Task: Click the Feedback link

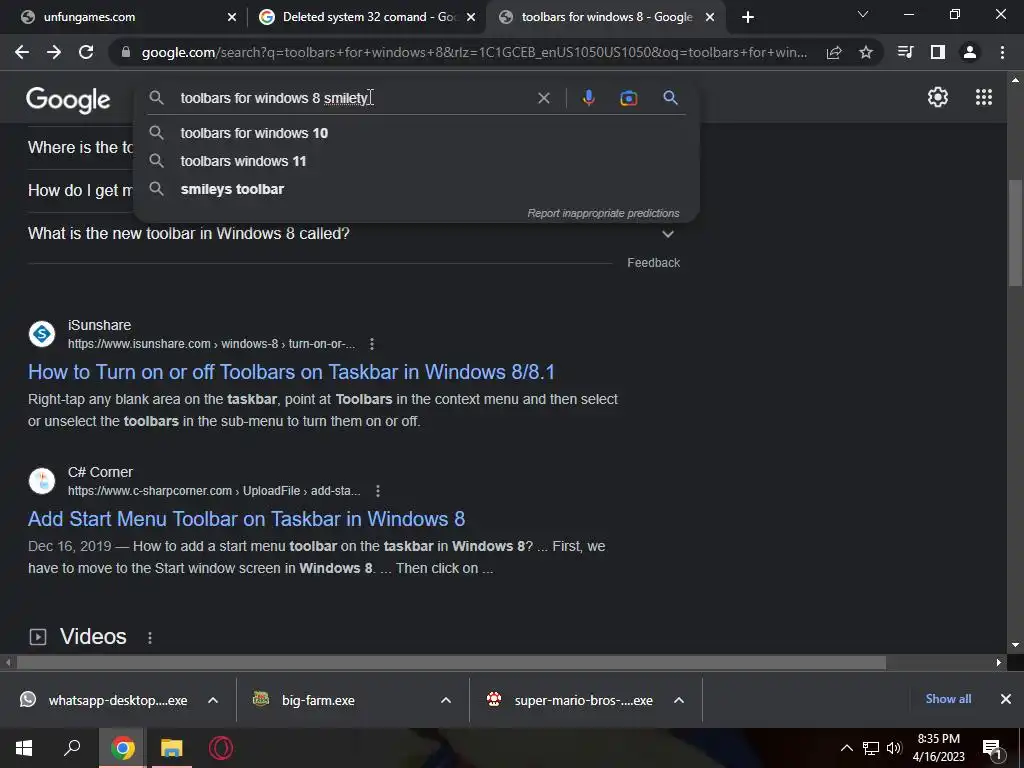Action: click(654, 263)
